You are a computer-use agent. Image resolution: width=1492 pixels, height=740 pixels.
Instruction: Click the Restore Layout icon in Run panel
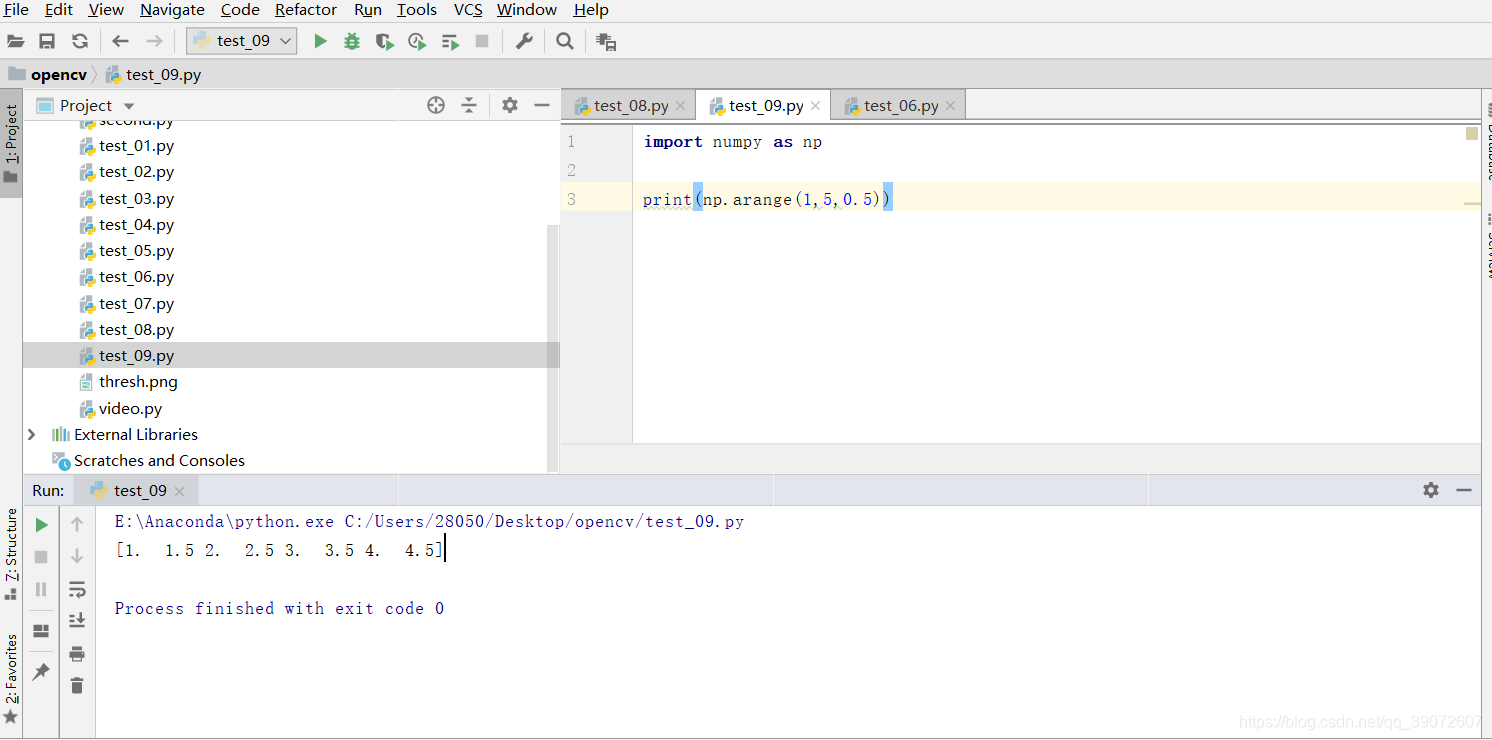41,631
